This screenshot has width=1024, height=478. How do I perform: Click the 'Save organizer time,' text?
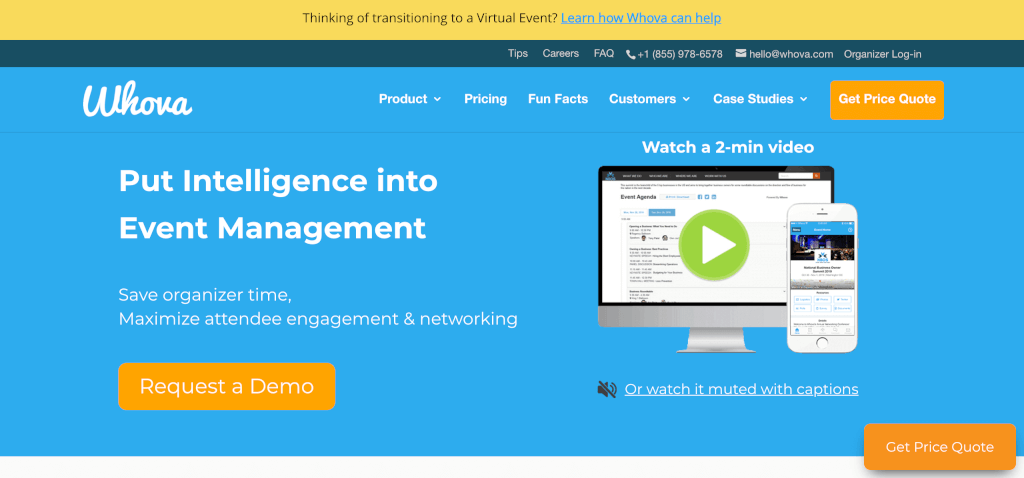point(205,295)
